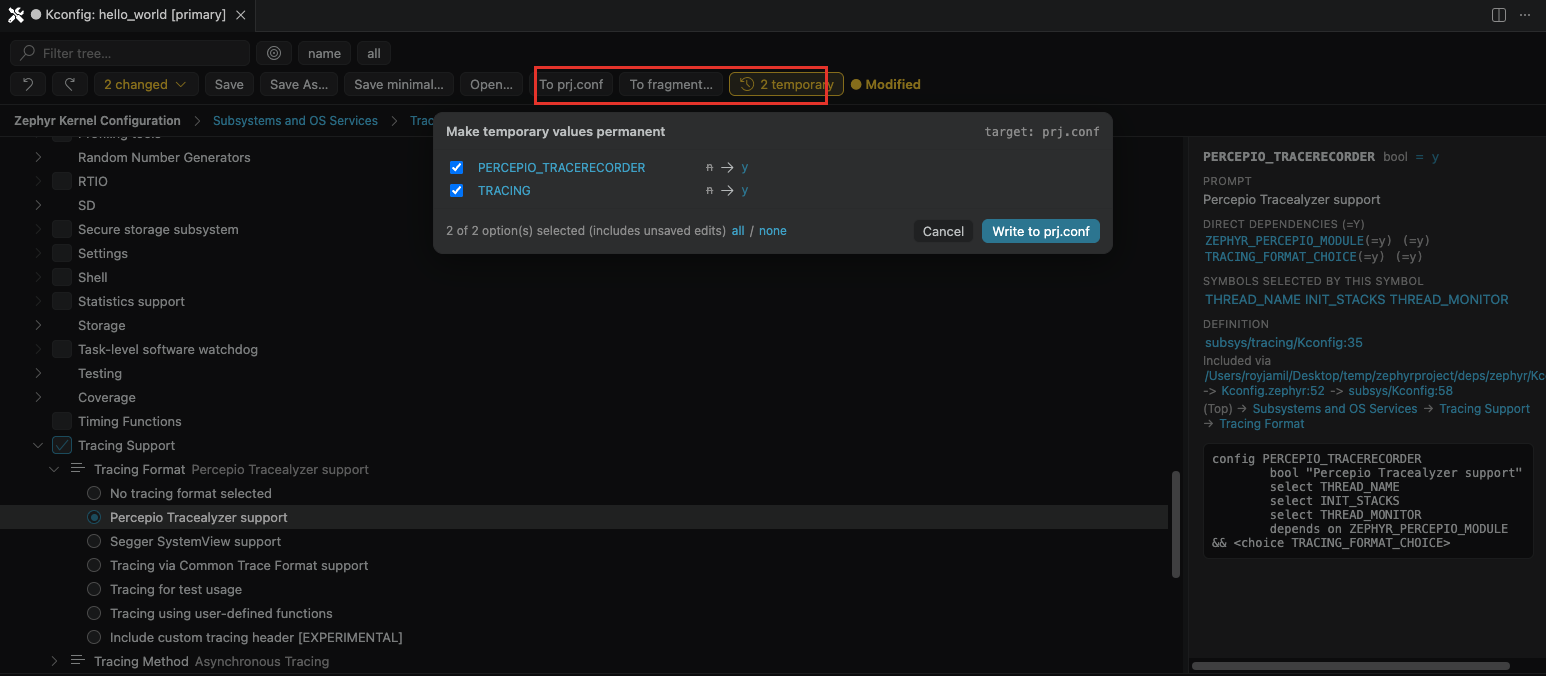
Task: Collapse the Tracing Support node
Action: tap(38, 445)
